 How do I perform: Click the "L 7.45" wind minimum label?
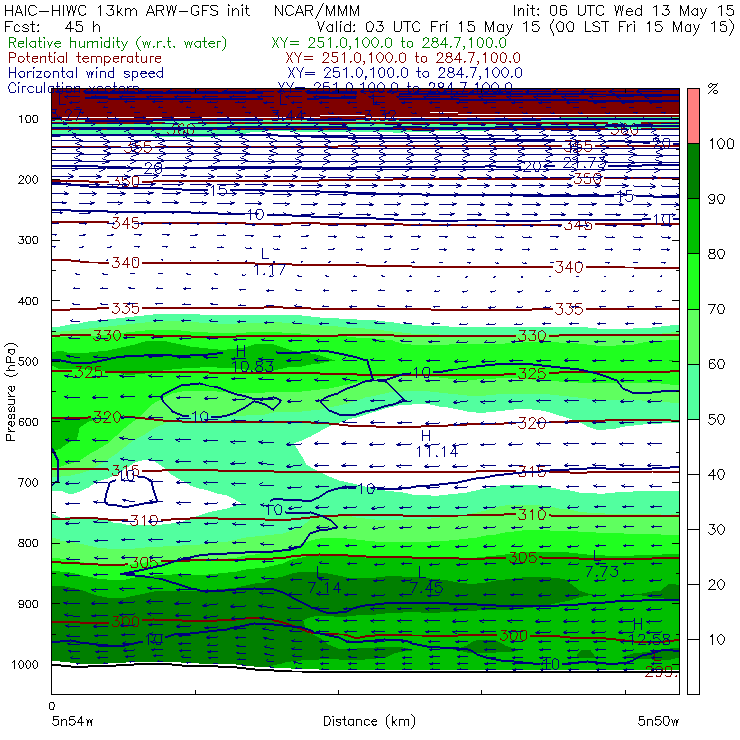(x=426, y=580)
